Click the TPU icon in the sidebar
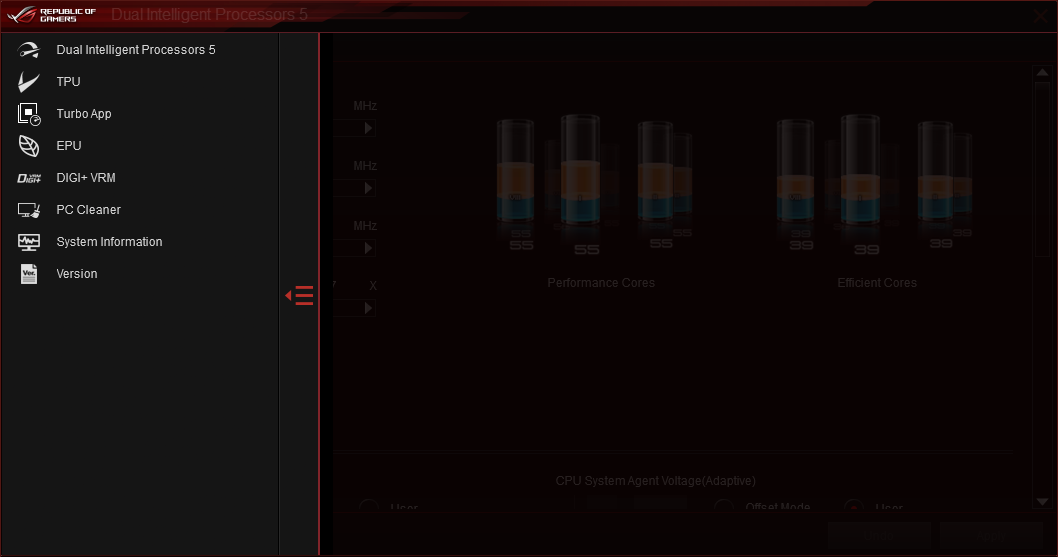Image resolution: width=1058 pixels, height=557 pixels. click(x=28, y=82)
